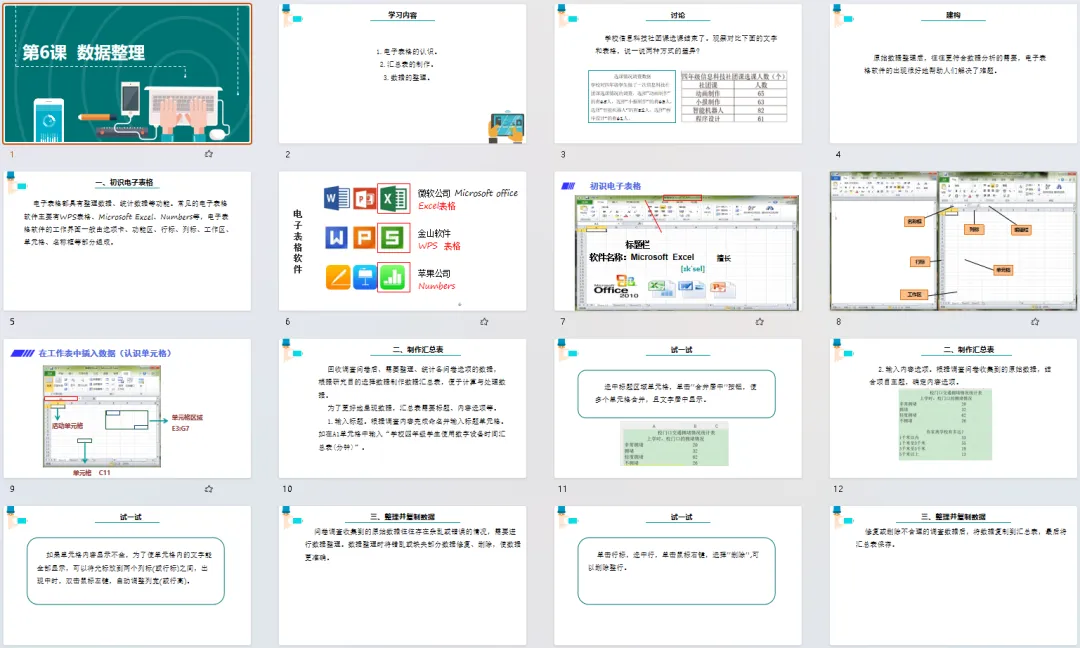Click slide number label "8"
Viewport: 1080px width, 648px height.
[838, 322]
